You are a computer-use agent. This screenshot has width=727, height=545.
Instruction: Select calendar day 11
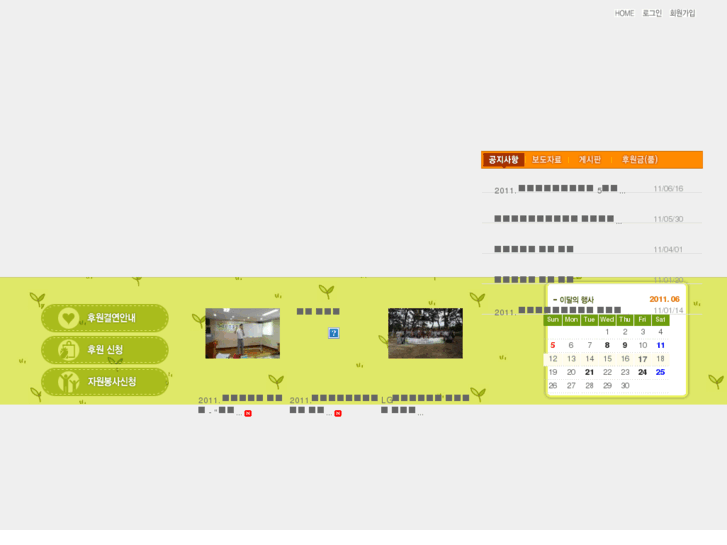[661, 345]
